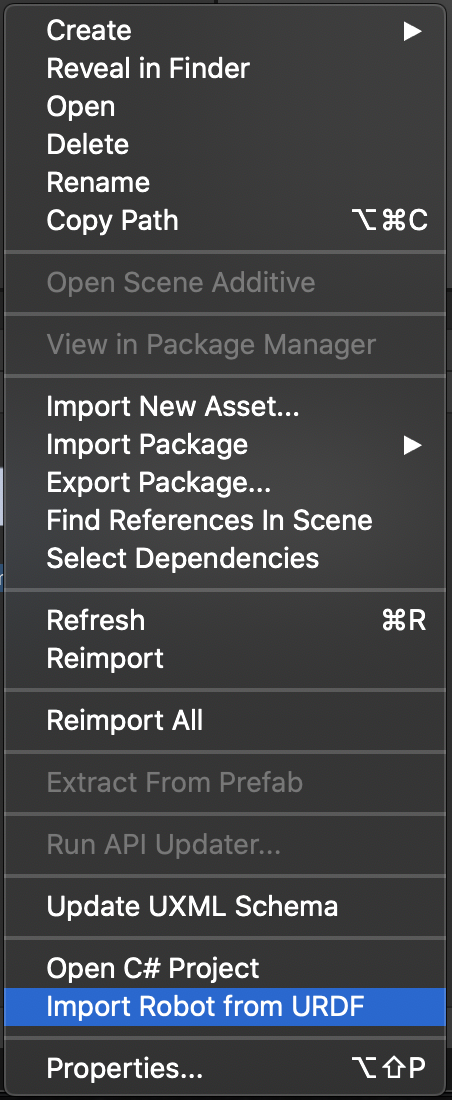Select Update UXML Schema
Screen dimensions: 452x1100
click(225, 906)
